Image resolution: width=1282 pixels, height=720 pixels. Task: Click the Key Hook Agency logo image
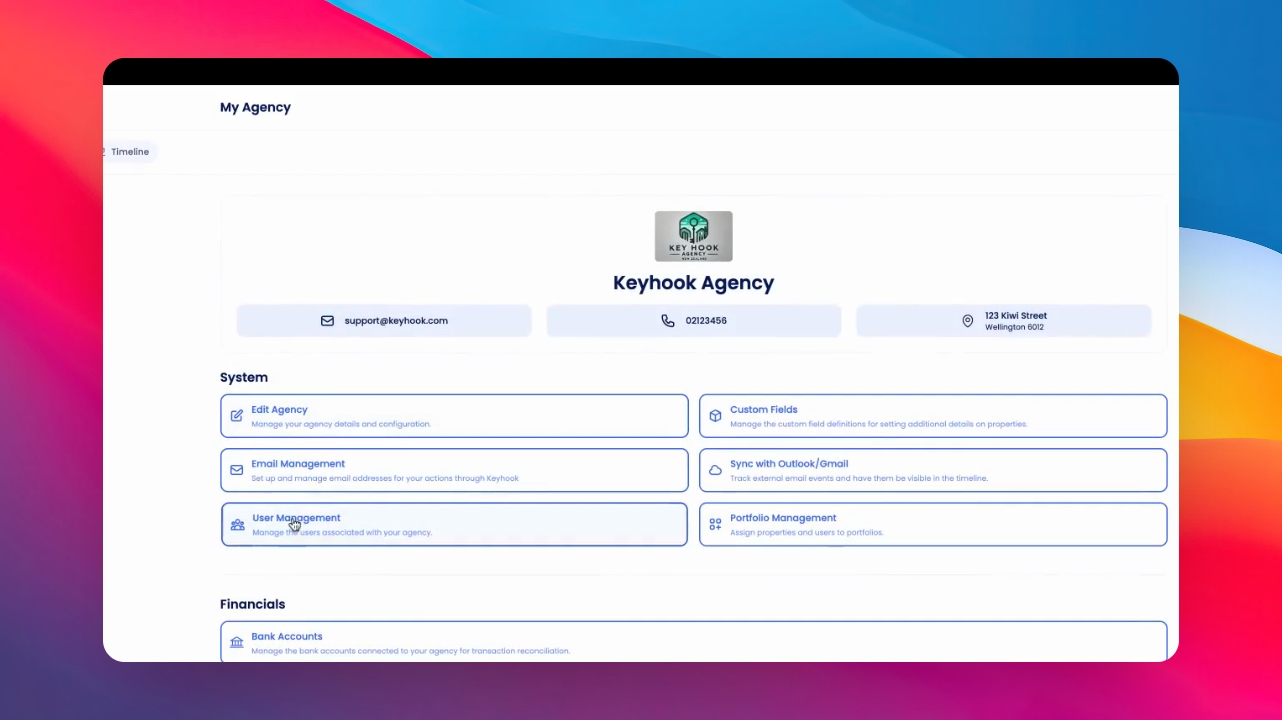(x=694, y=236)
